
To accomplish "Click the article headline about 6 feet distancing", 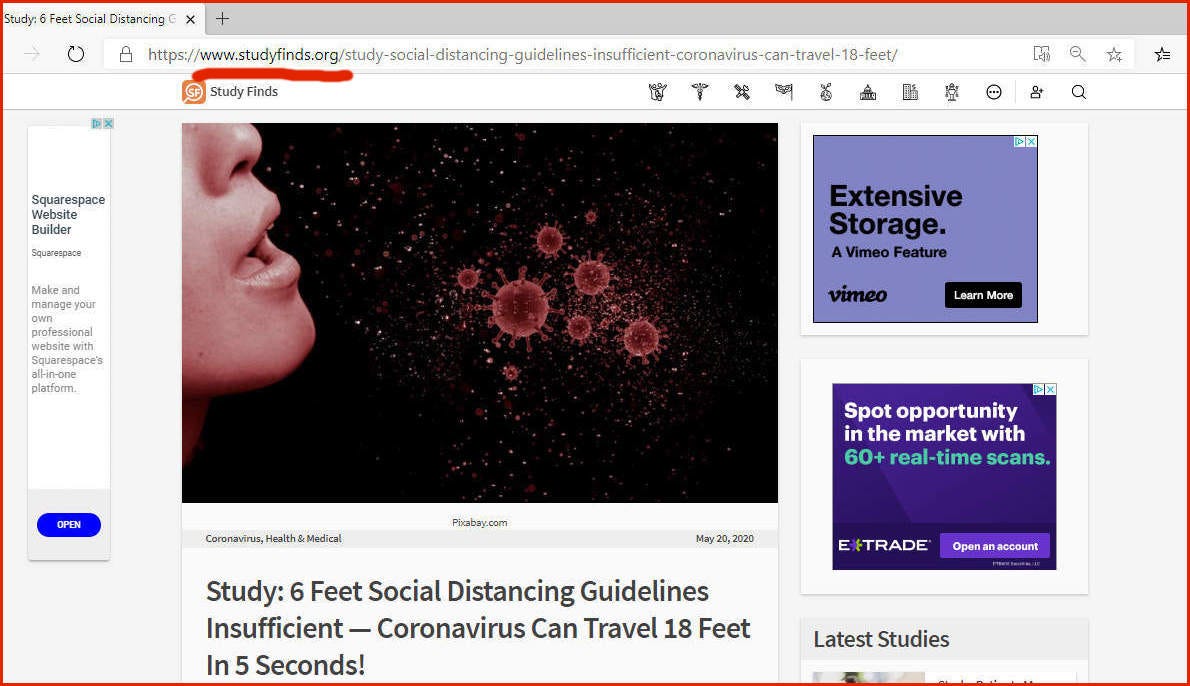I will 478,628.
